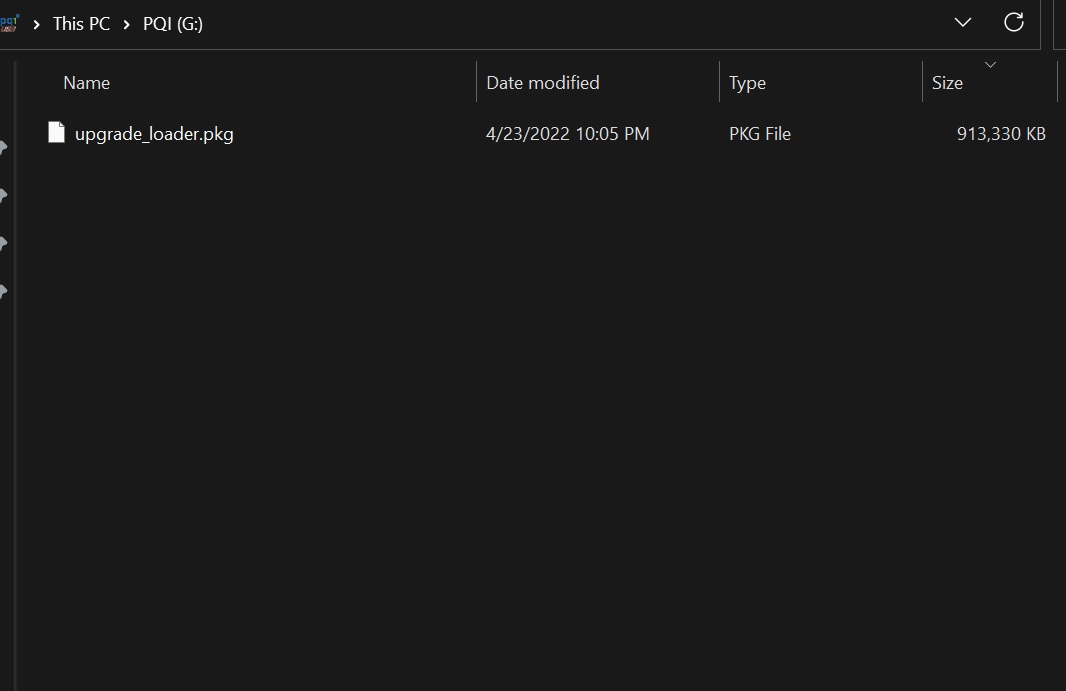Navigate to This PC in the breadcrumb
The width and height of the screenshot is (1066, 691).
(x=81, y=23)
